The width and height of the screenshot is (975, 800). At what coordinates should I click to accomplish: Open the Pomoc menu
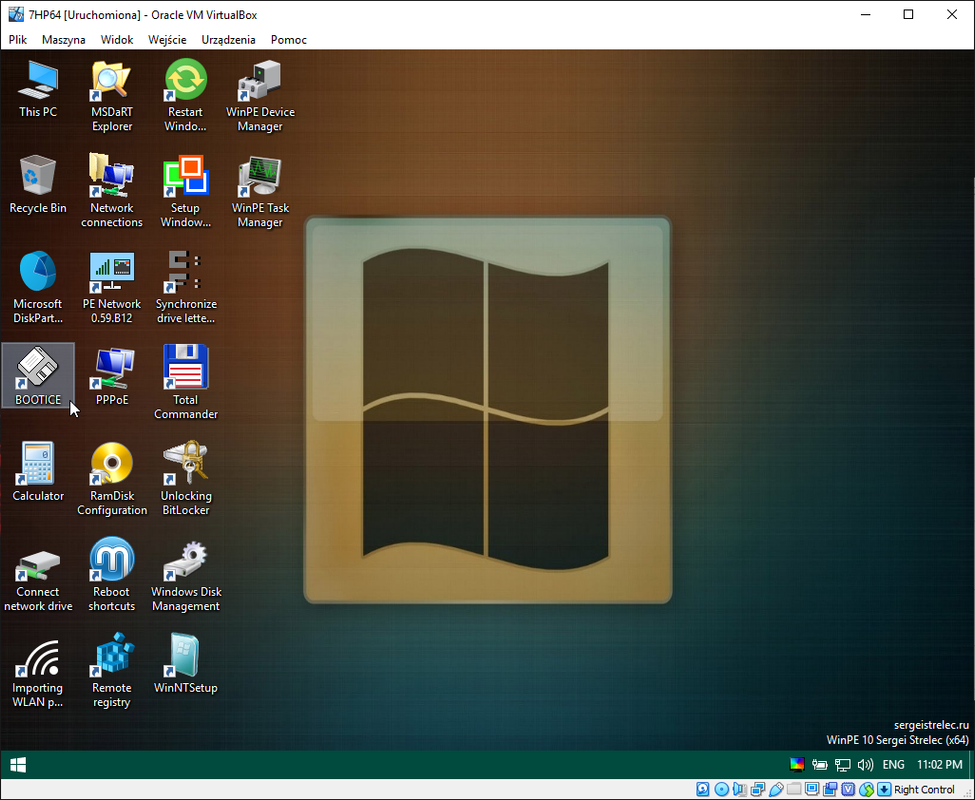point(289,40)
